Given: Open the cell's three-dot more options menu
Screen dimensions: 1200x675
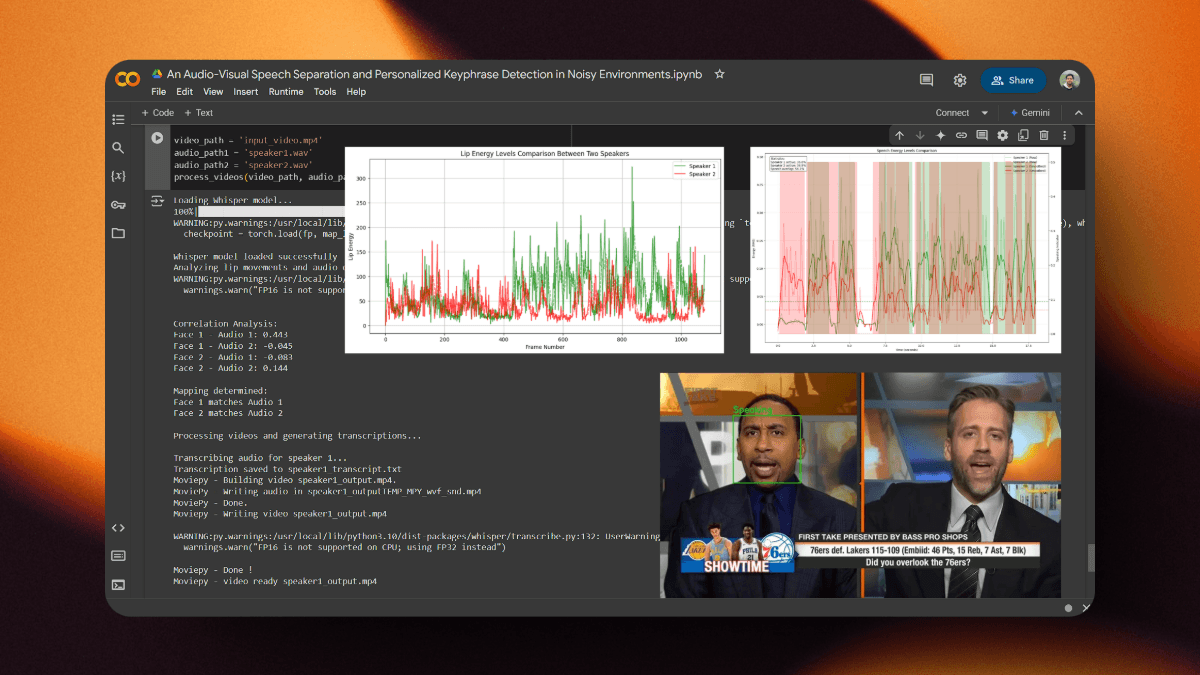Looking at the screenshot, I should (x=1065, y=135).
